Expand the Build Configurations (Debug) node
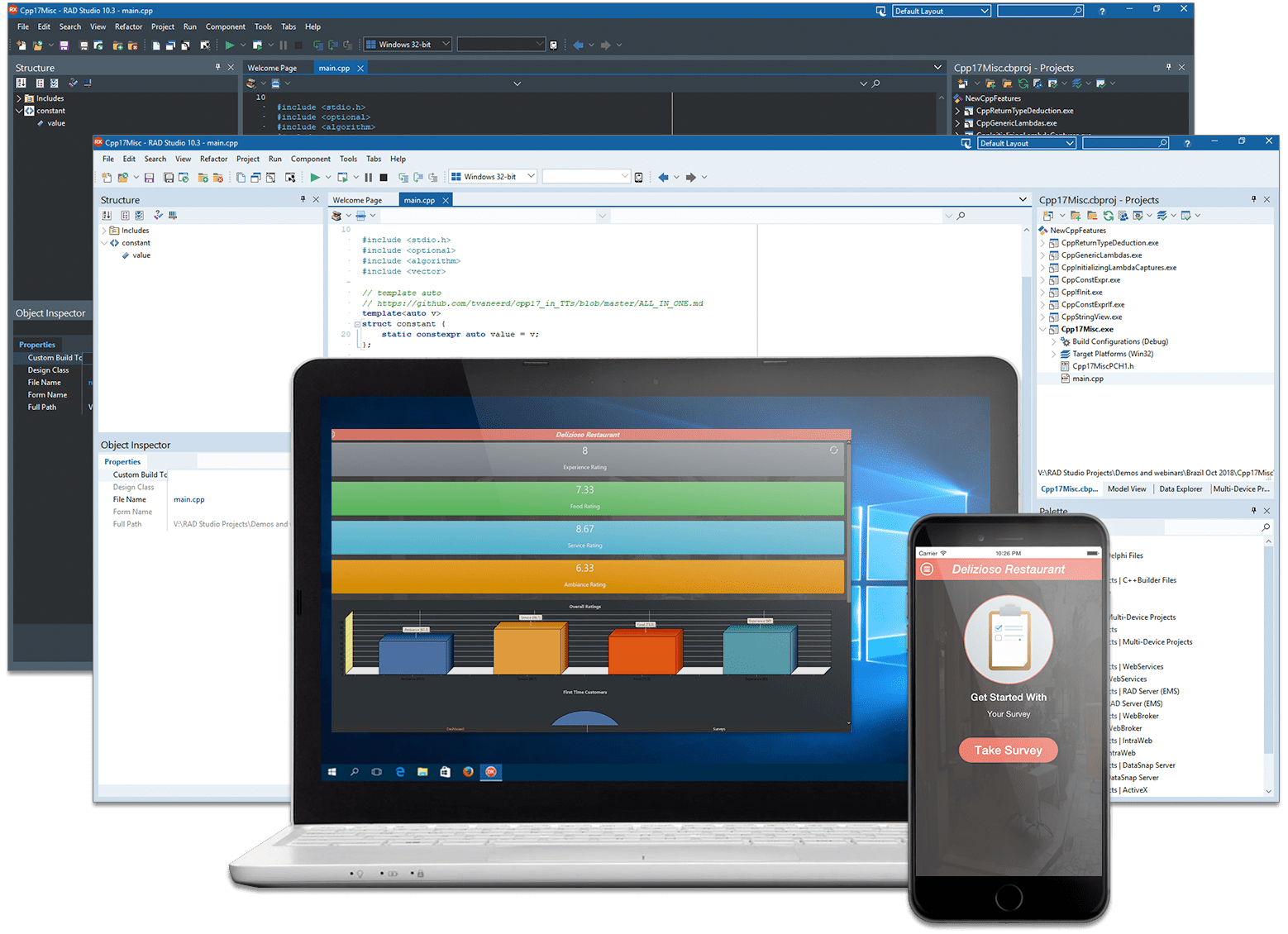 (x=1053, y=341)
